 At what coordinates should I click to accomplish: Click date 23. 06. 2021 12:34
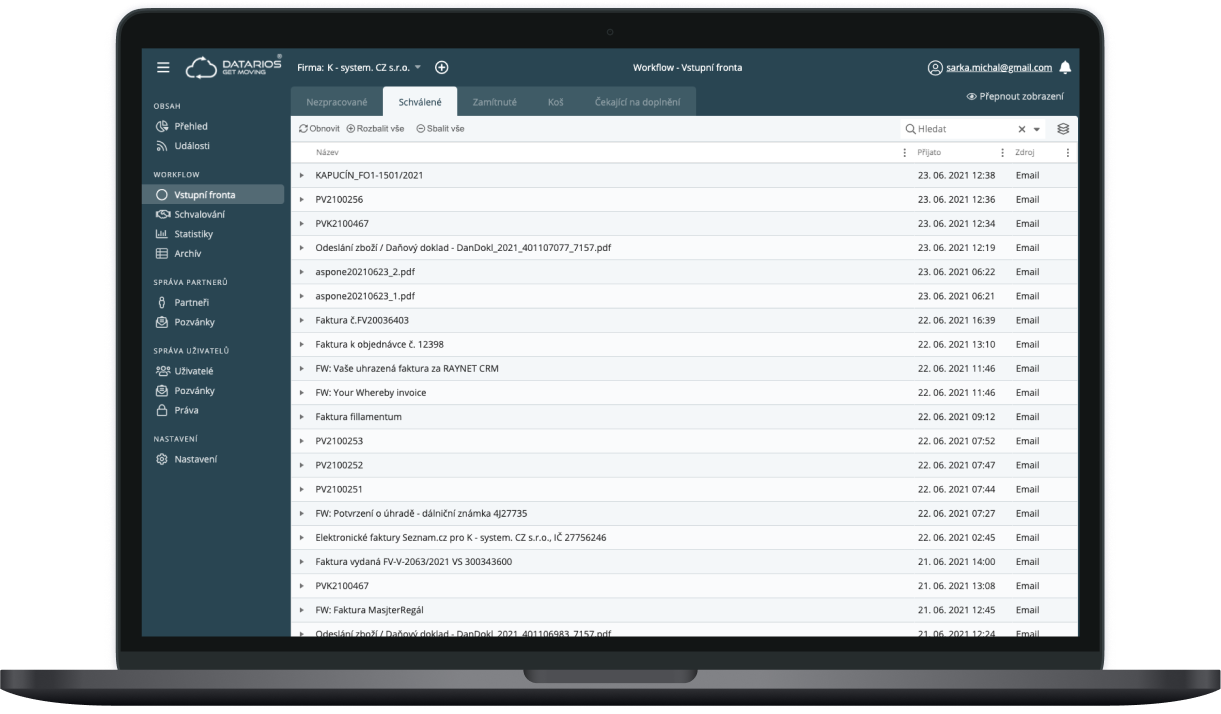(956, 223)
